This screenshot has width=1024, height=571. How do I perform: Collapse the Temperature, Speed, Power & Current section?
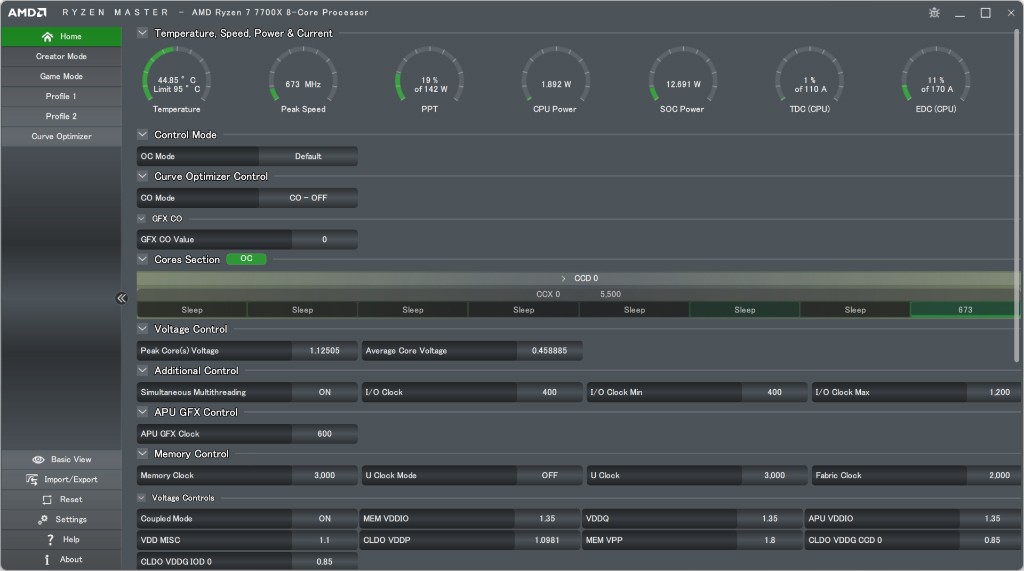(143, 33)
